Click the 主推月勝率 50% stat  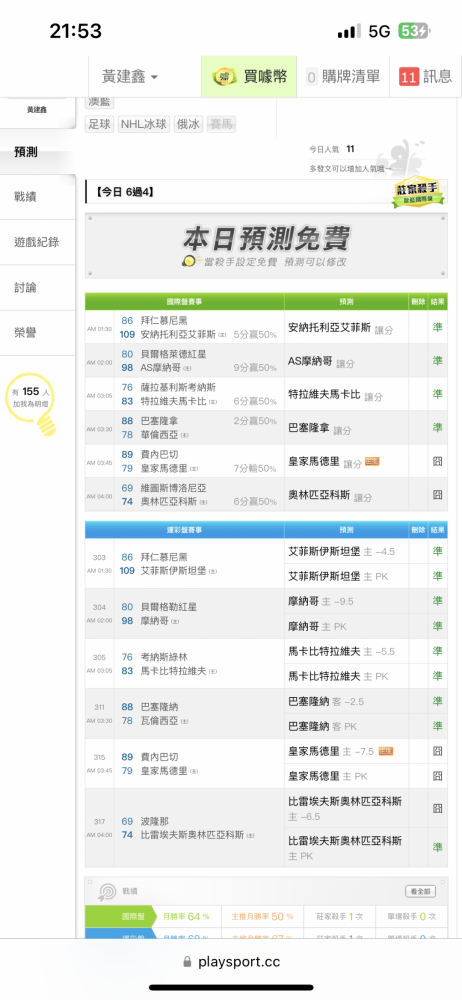262,916
